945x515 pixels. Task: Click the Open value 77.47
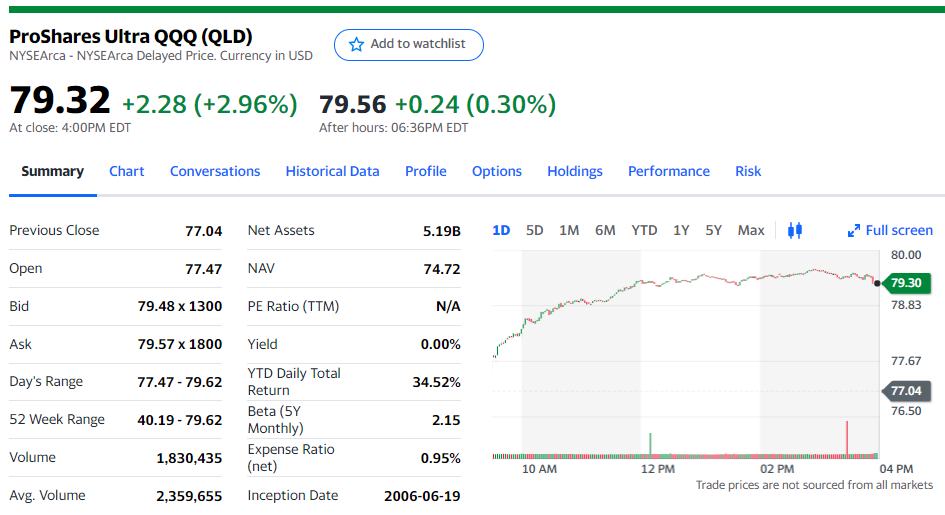pyautogui.click(x=204, y=269)
